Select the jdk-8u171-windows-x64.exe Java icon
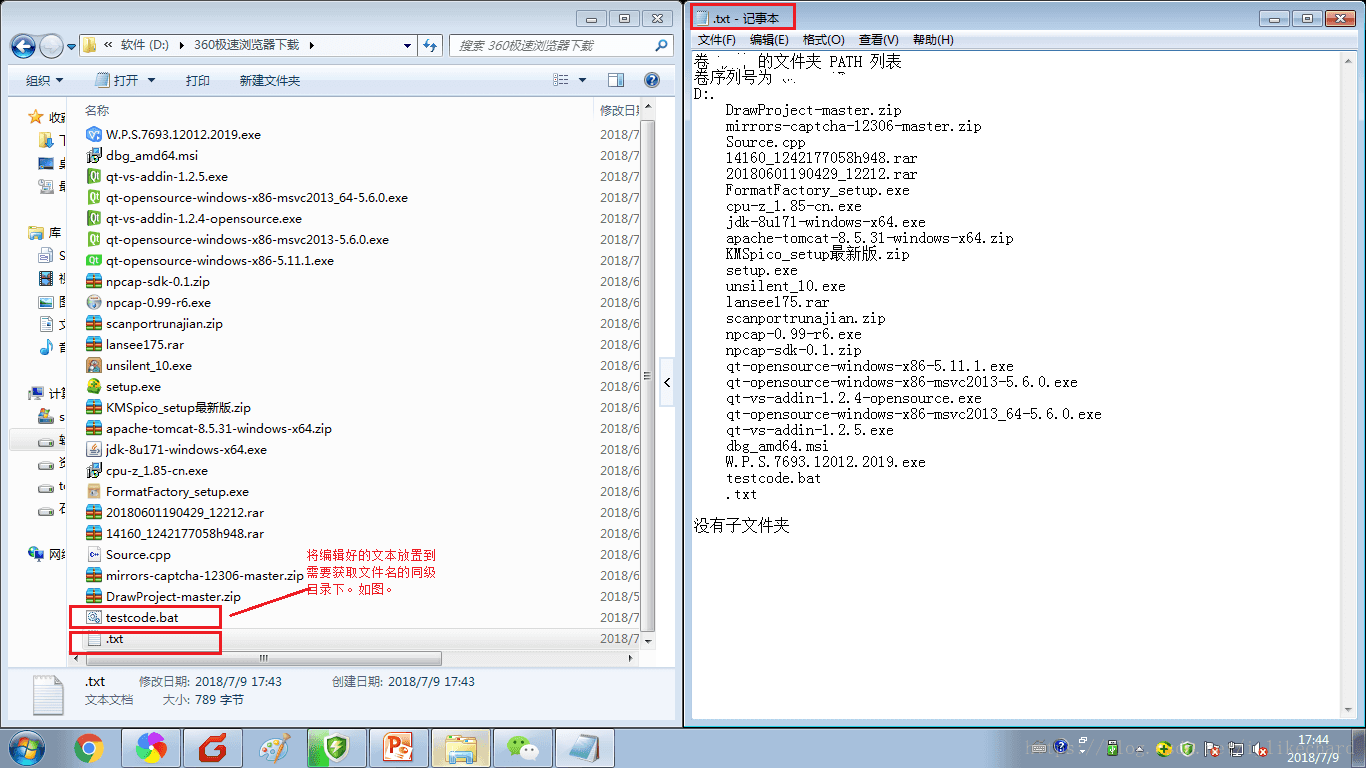This screenshot has height=768, width=1366. pos(94,449)
